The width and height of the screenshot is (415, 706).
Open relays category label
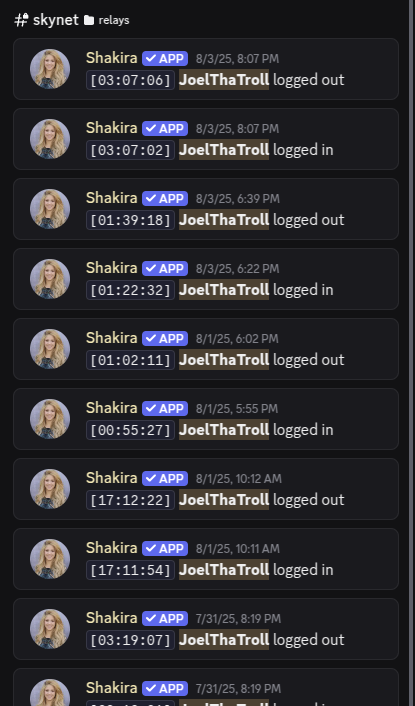(114, 20)
